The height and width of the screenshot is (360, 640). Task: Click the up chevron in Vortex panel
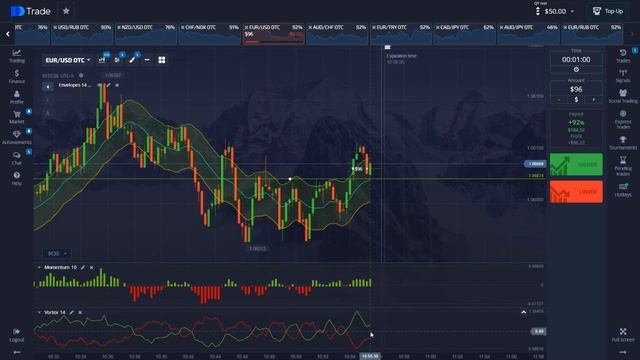524,312
